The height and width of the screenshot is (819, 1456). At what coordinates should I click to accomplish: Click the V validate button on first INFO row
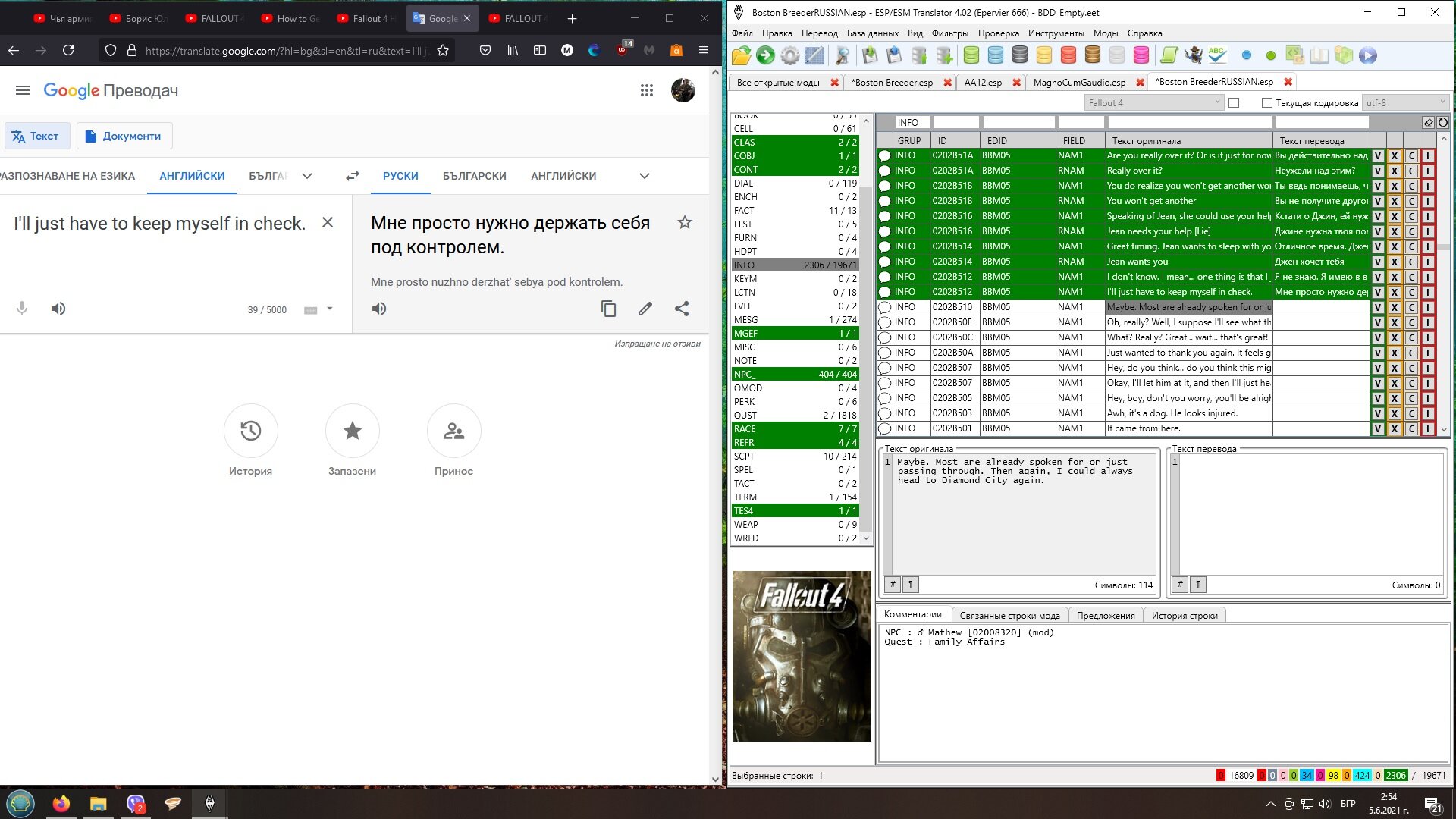coord(1378,155)
